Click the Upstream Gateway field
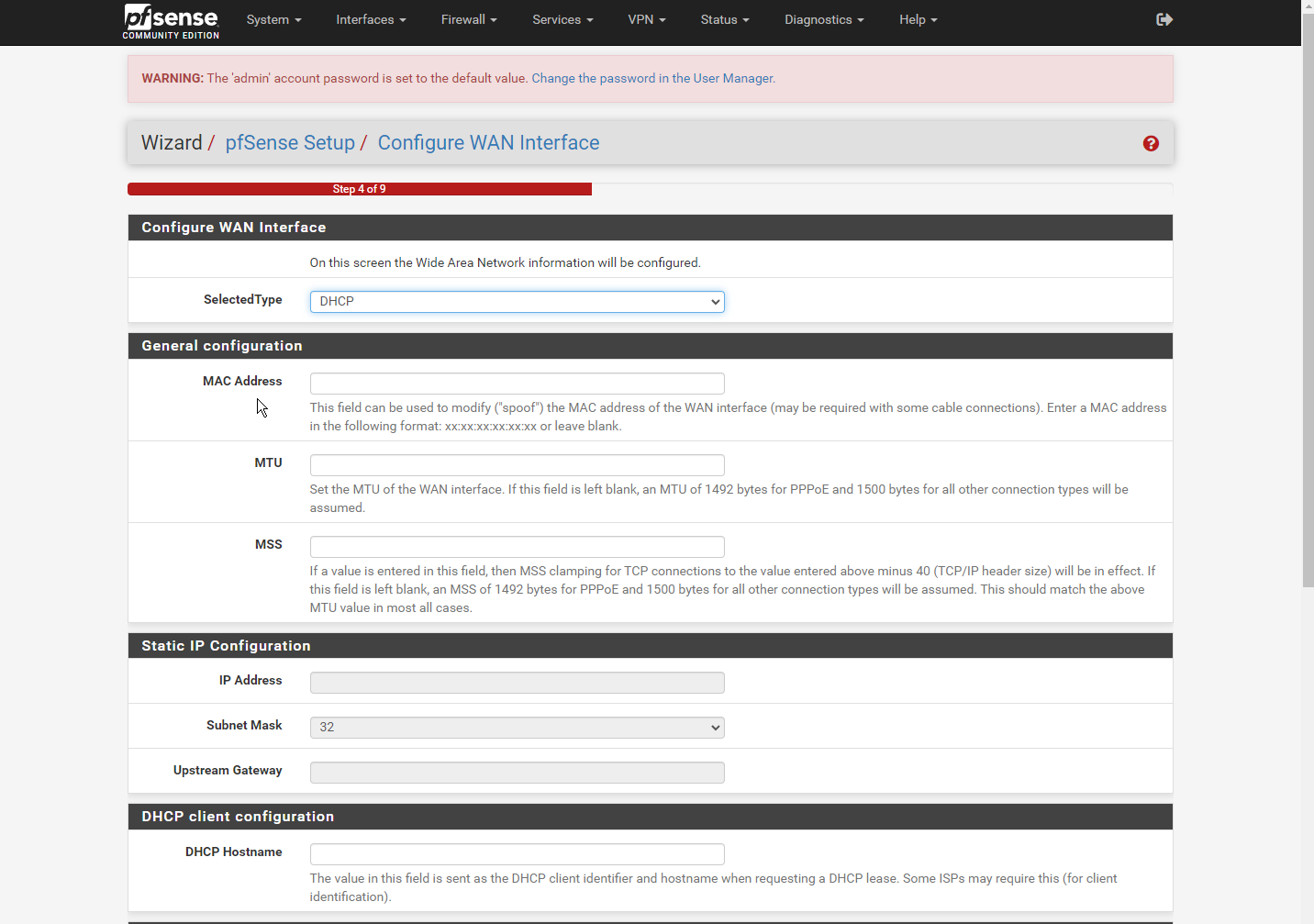1314x924 pixels. click(518, 772)
